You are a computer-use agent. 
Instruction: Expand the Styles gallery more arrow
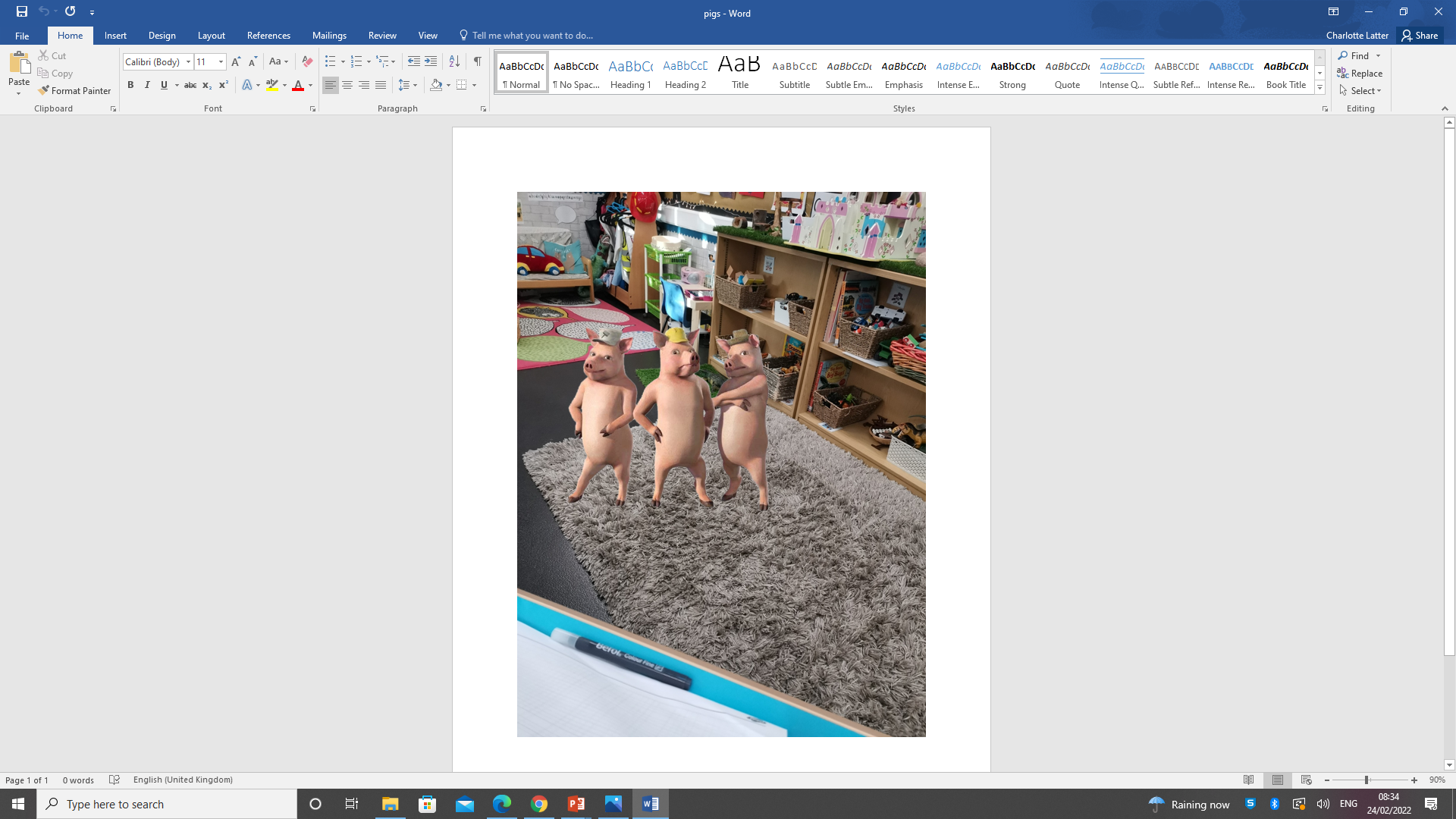click(x=1320, y=88)
